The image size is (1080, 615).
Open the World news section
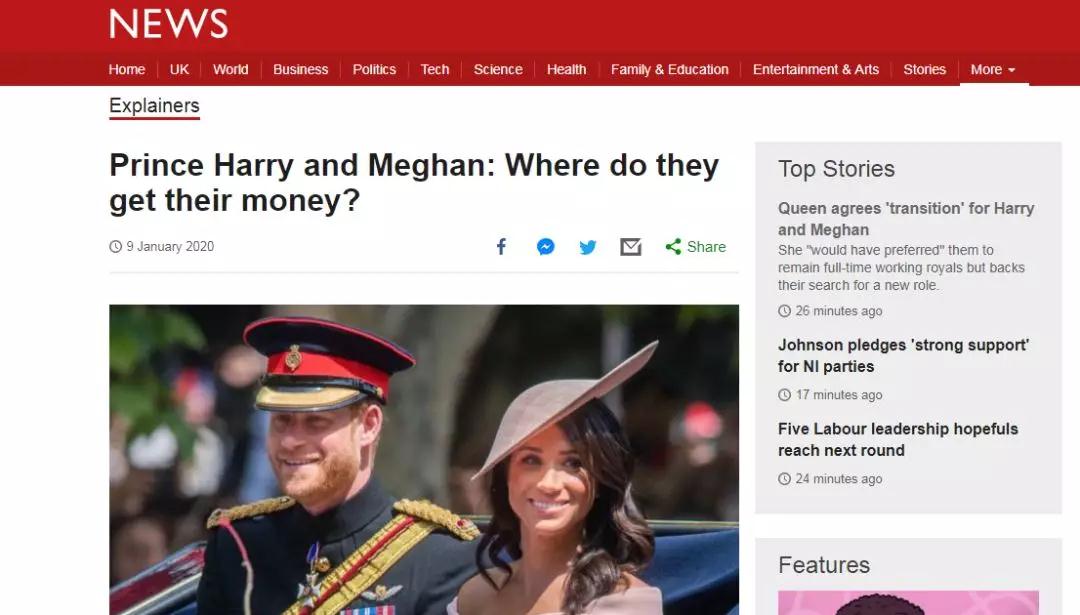coord(230,70)
